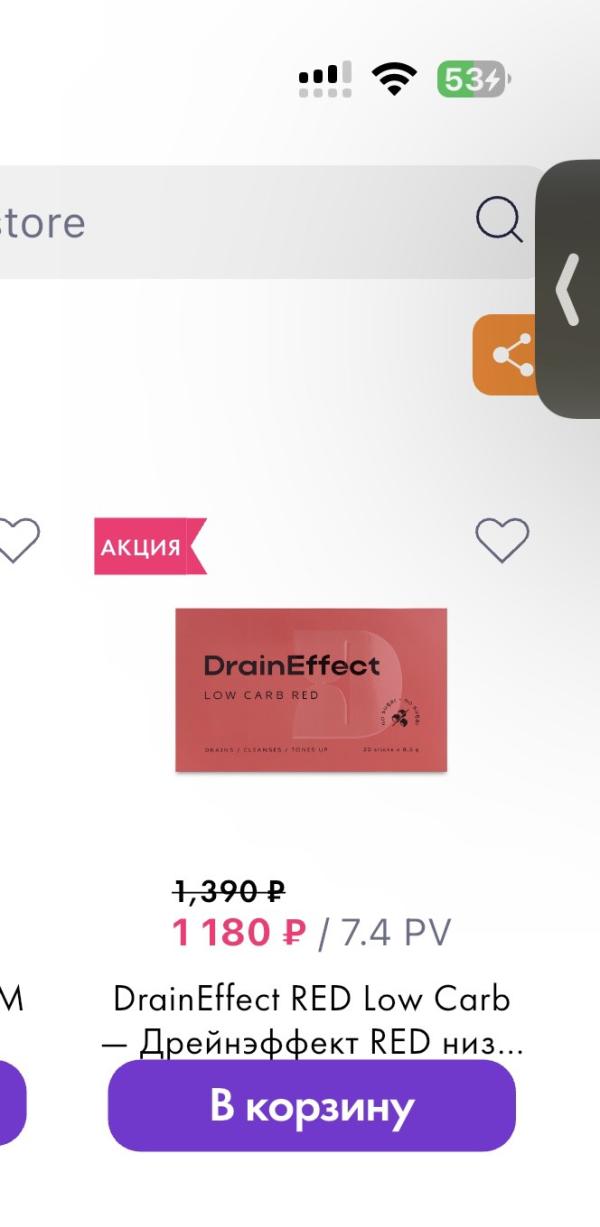Tap the crossed-out 1,390 ₽ old price

pyautogui.click(x=229, y=889)
